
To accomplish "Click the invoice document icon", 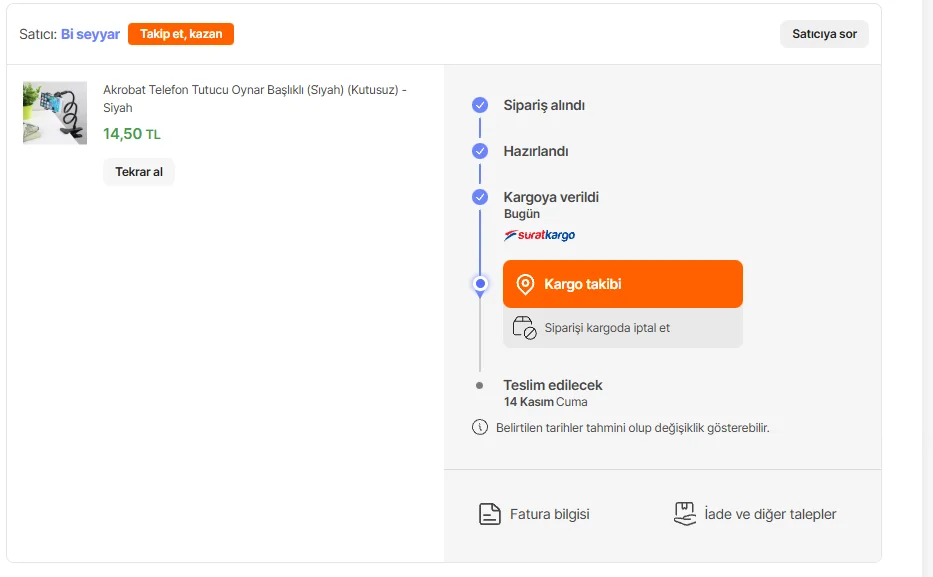I will pos(489,514).
